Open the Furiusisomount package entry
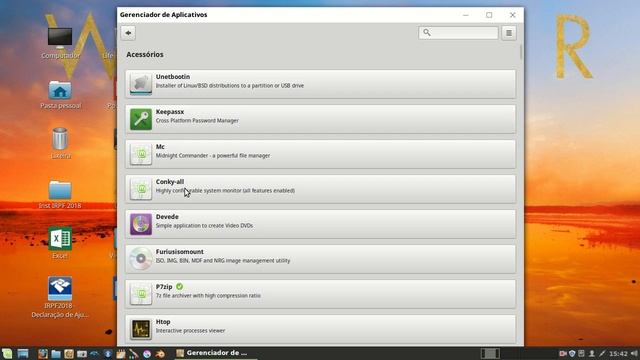This screenshot has width=640, height=360. coord(320,259)
